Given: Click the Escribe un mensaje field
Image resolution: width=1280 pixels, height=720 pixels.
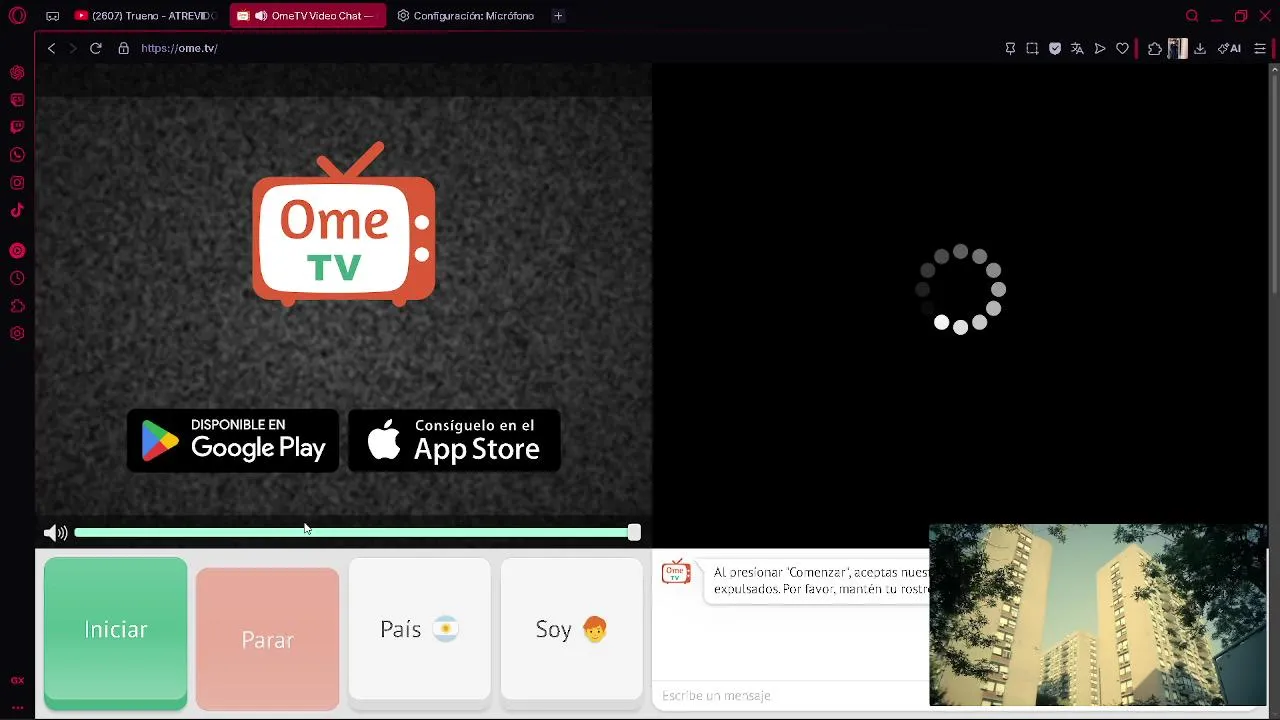Looking at the screenshot, I should pyautogui.click(x=792, y=696).
